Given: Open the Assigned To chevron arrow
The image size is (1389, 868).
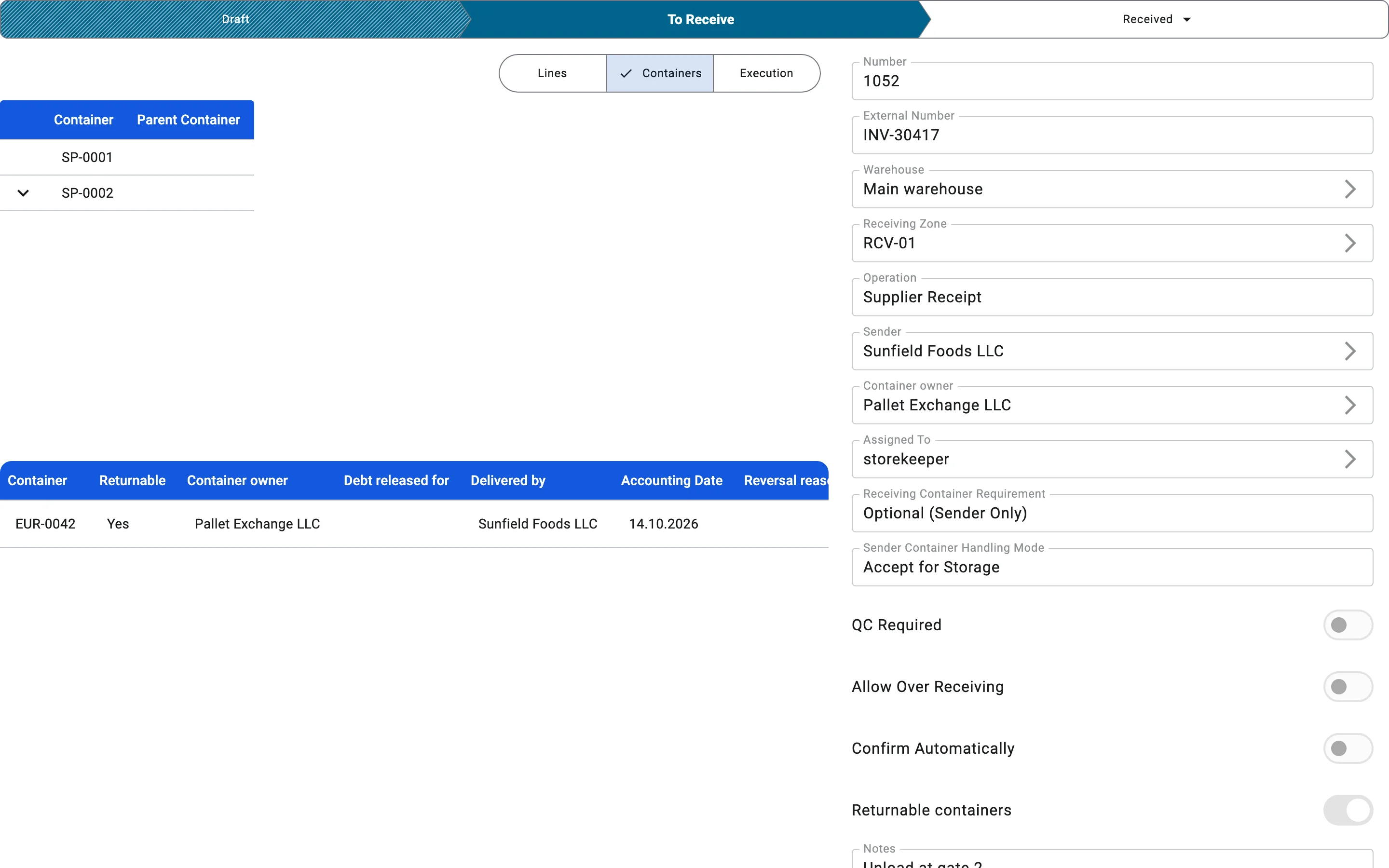Looking at the screenshot, I should pos(1350,459).
